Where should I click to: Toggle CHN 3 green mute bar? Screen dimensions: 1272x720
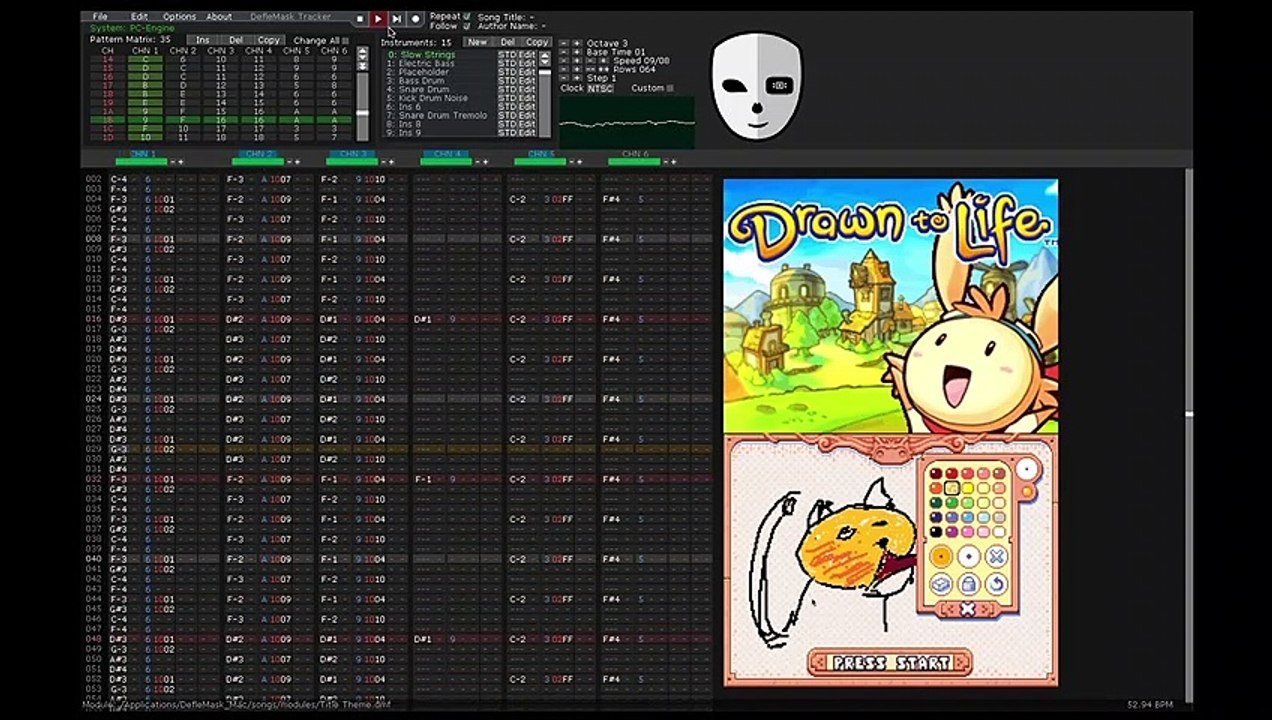(352, 162)
